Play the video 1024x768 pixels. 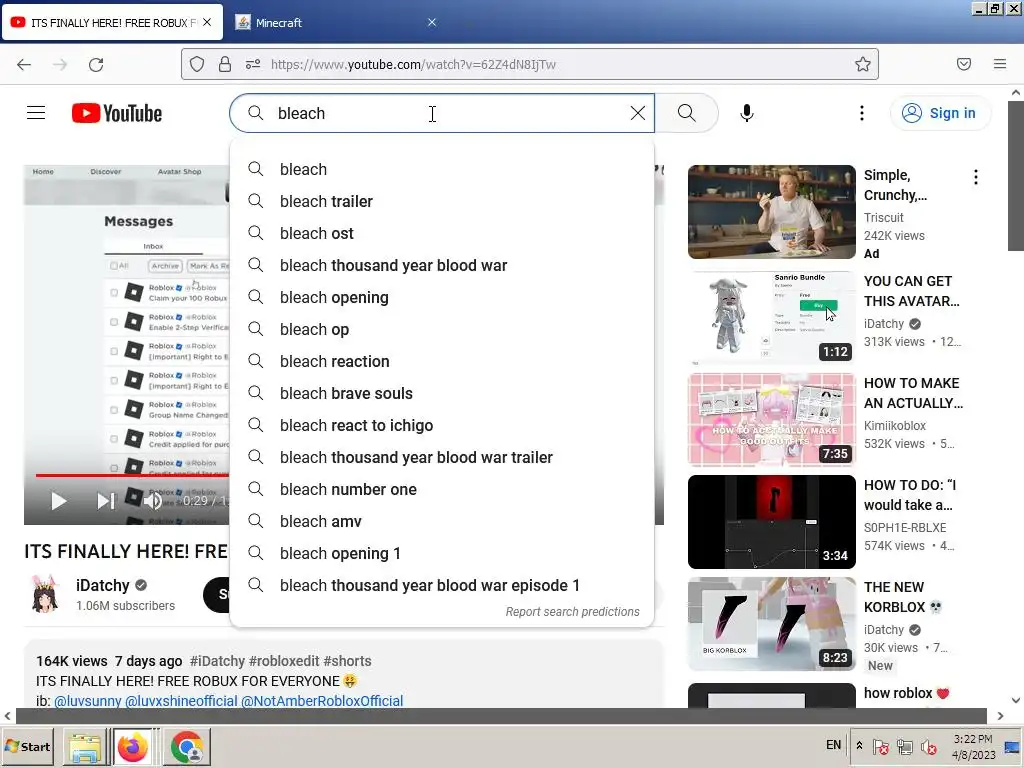coord(58,501)
